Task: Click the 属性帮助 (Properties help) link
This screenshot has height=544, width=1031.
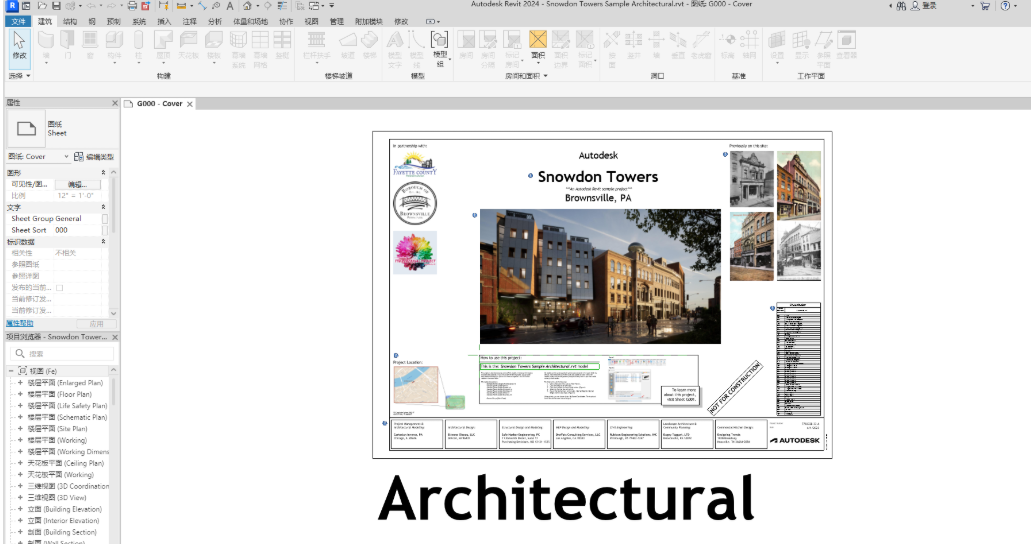Action: tap(19, 324)
